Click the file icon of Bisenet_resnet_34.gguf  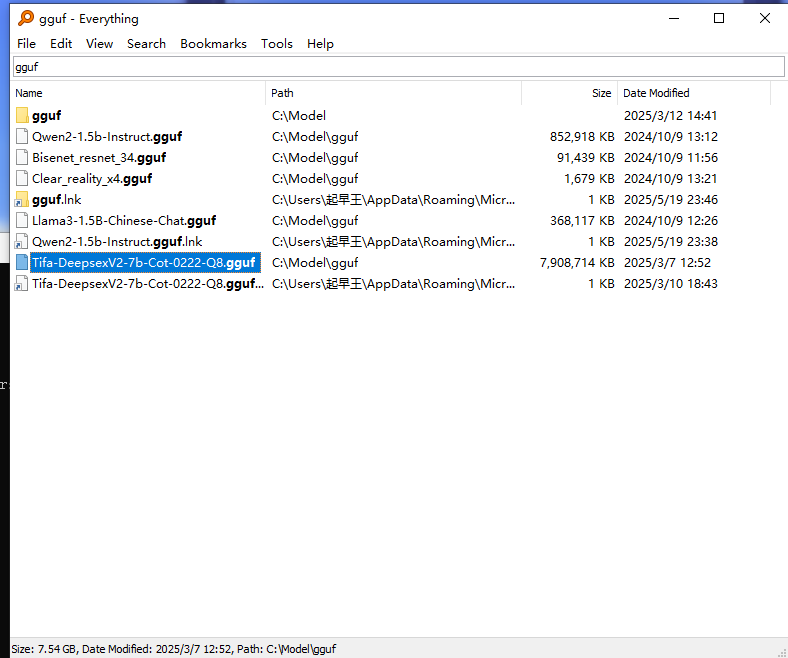pyautogui.click(x=22, y=157)
